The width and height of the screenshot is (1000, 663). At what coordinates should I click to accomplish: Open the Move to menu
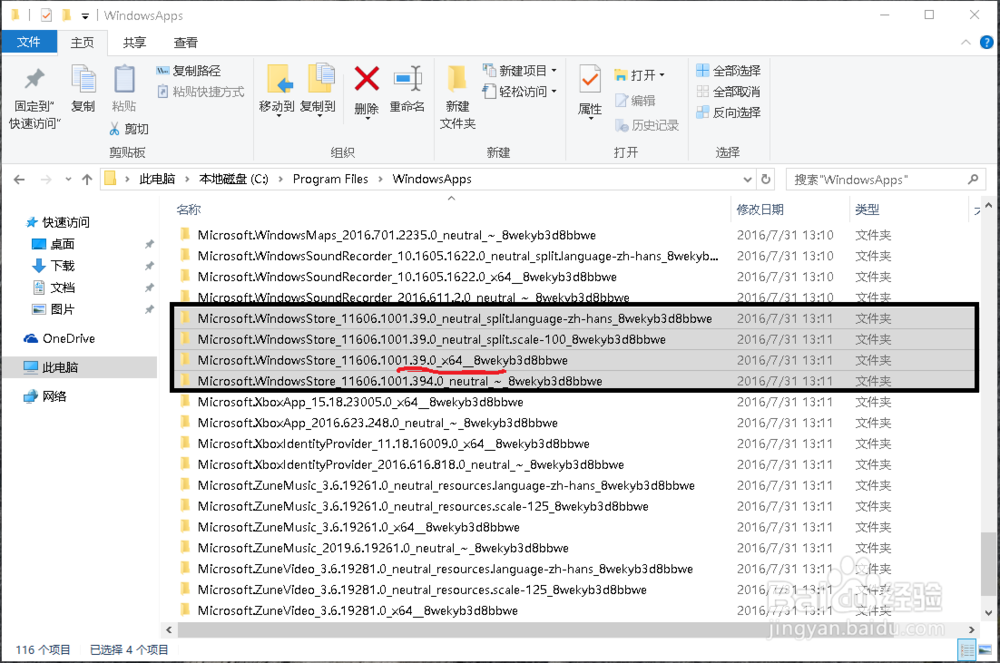coord(277,89)
